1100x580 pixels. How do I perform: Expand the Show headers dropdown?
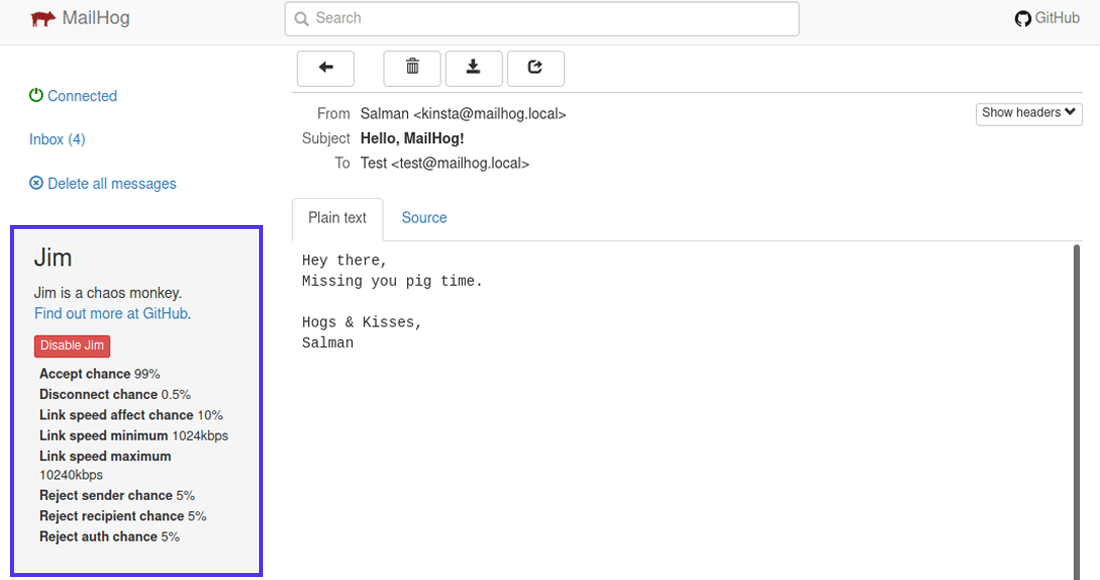point(1028,113)
